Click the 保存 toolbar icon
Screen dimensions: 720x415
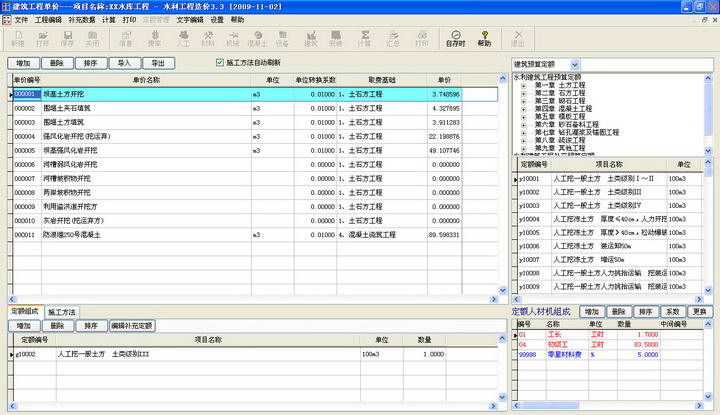point(68,40)
